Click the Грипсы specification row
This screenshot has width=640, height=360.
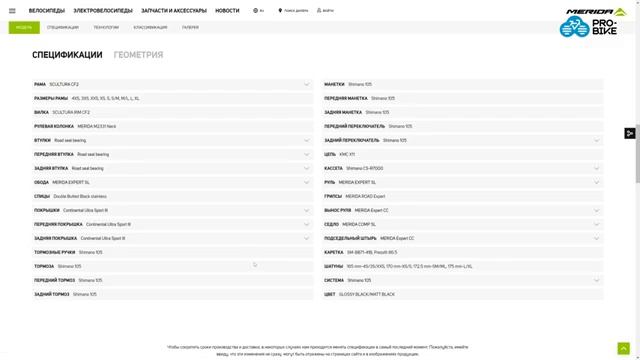[x=462, y=196]
